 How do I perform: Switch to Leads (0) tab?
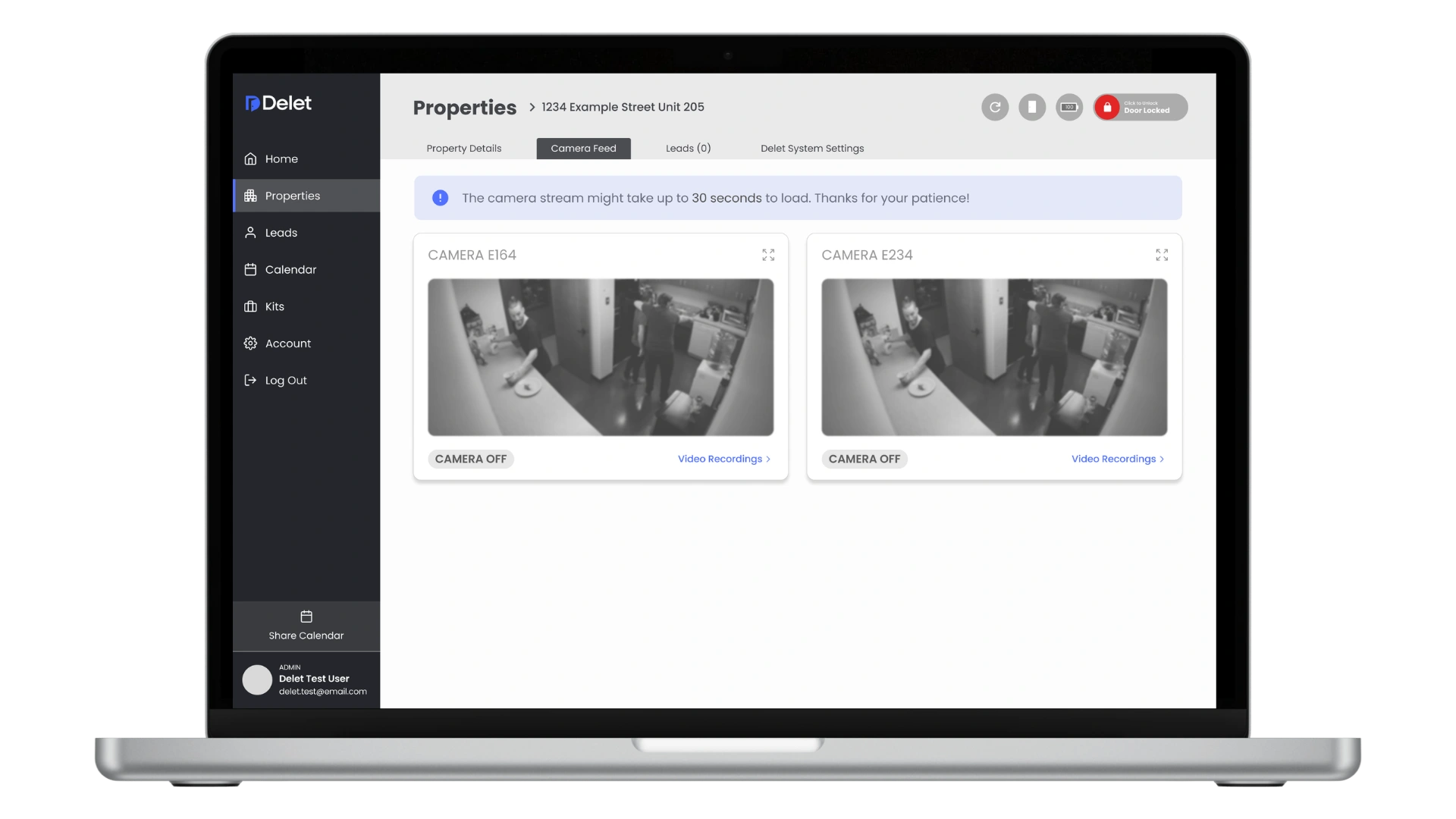click(x=688, y=149)
